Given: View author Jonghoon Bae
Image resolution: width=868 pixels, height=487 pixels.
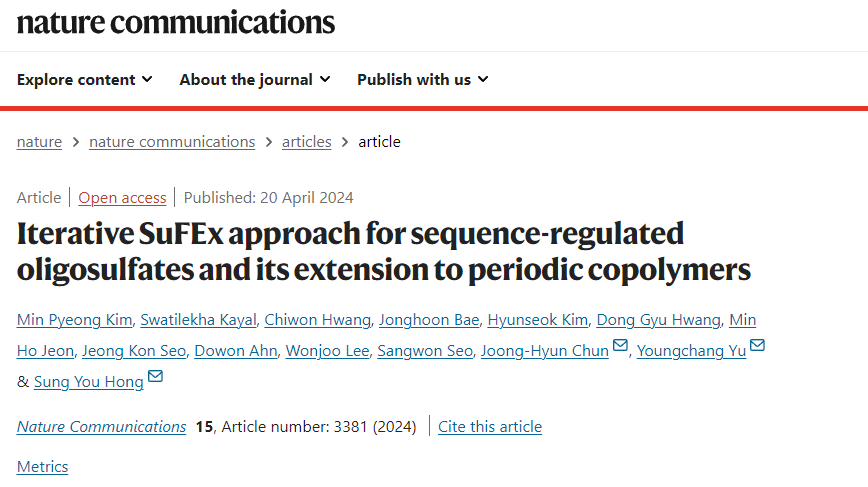Looking at the screenshot, I should click(429, 320).
